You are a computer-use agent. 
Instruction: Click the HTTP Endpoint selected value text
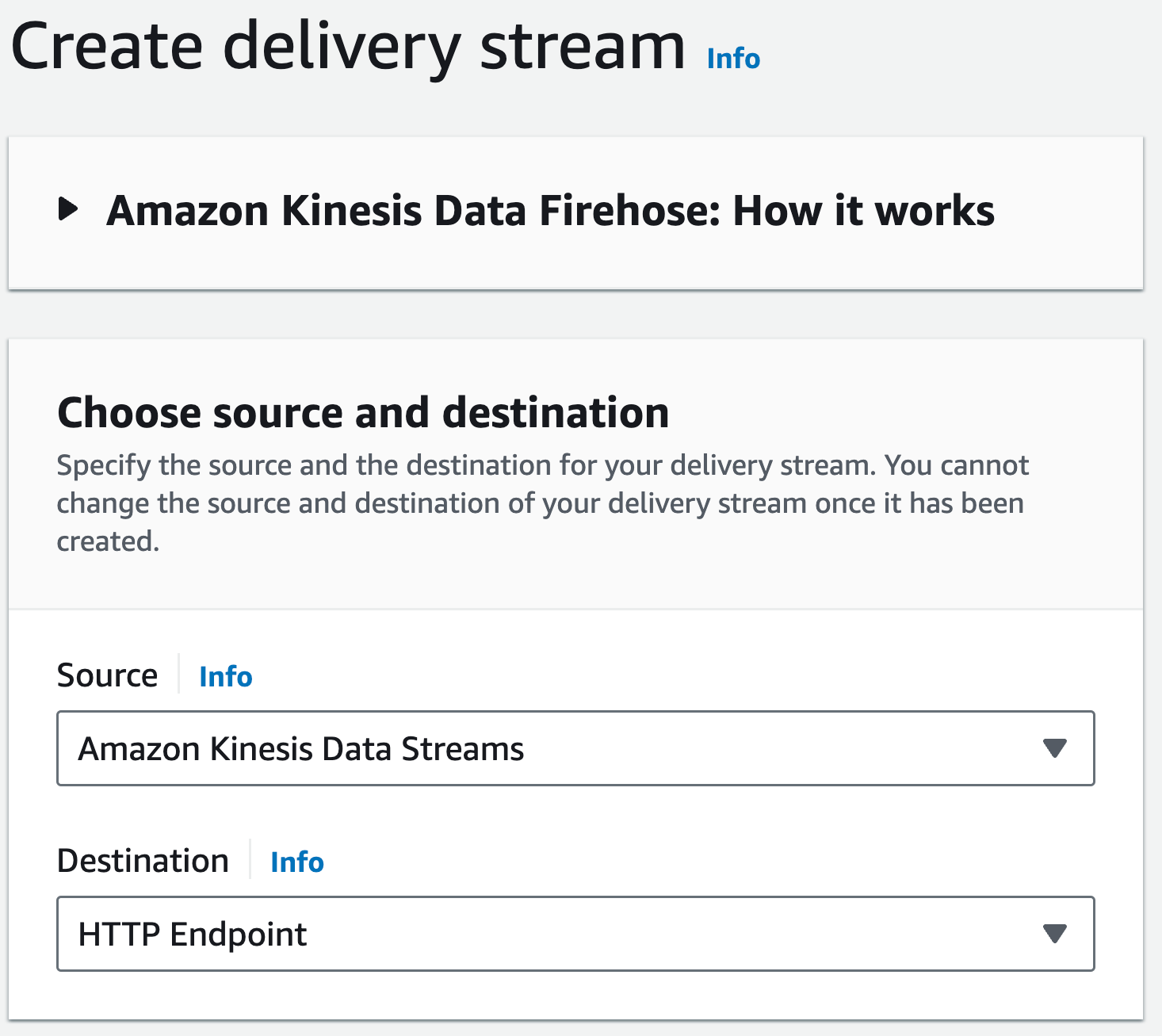(192, 935)
